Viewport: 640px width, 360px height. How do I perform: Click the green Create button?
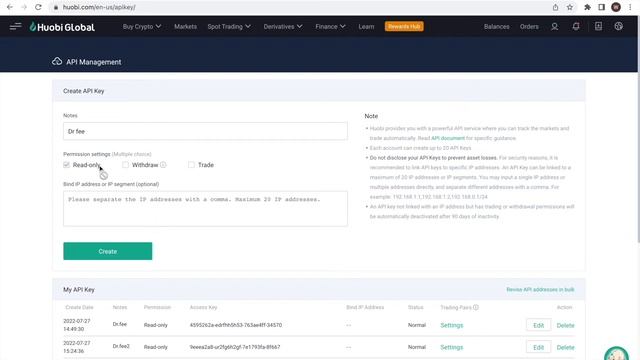[x=108, y=251]
